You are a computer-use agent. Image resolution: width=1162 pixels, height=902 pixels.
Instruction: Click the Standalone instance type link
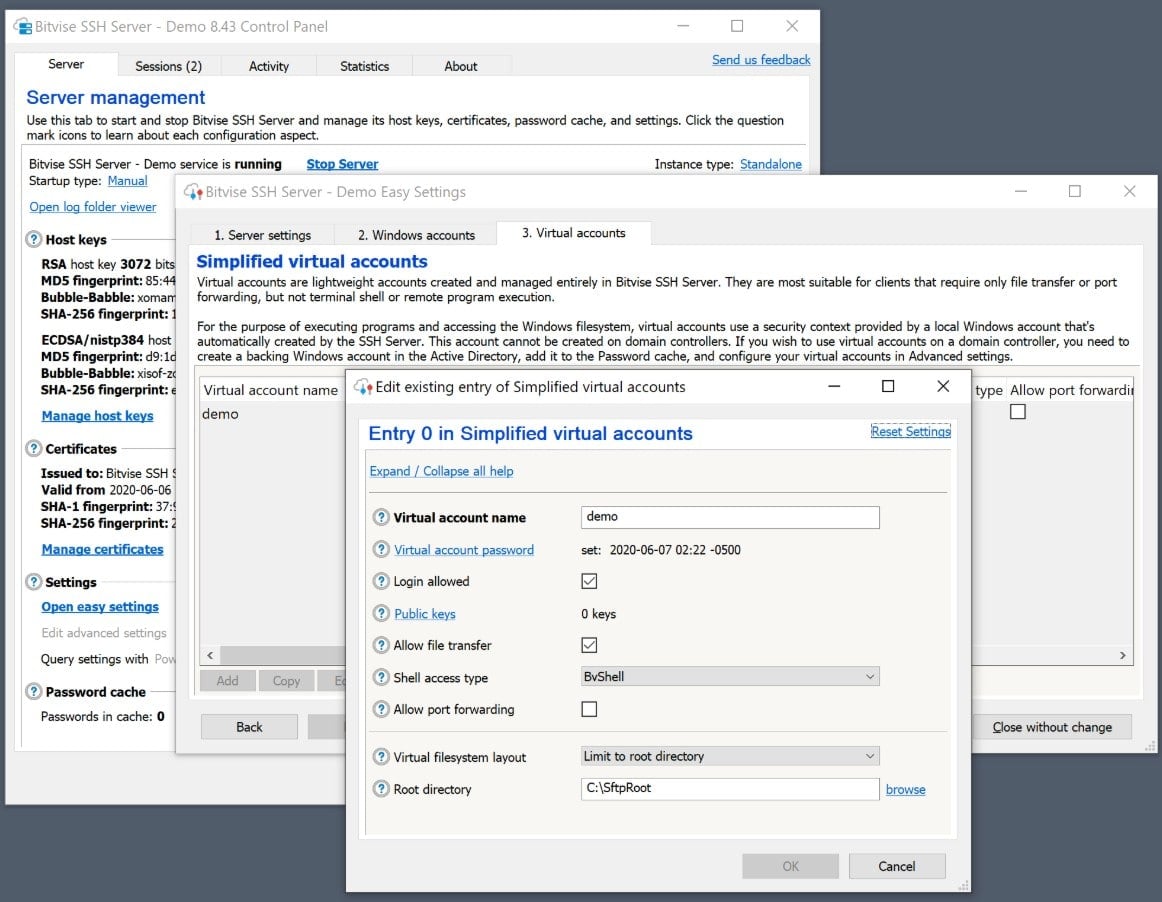coord(771,164)
